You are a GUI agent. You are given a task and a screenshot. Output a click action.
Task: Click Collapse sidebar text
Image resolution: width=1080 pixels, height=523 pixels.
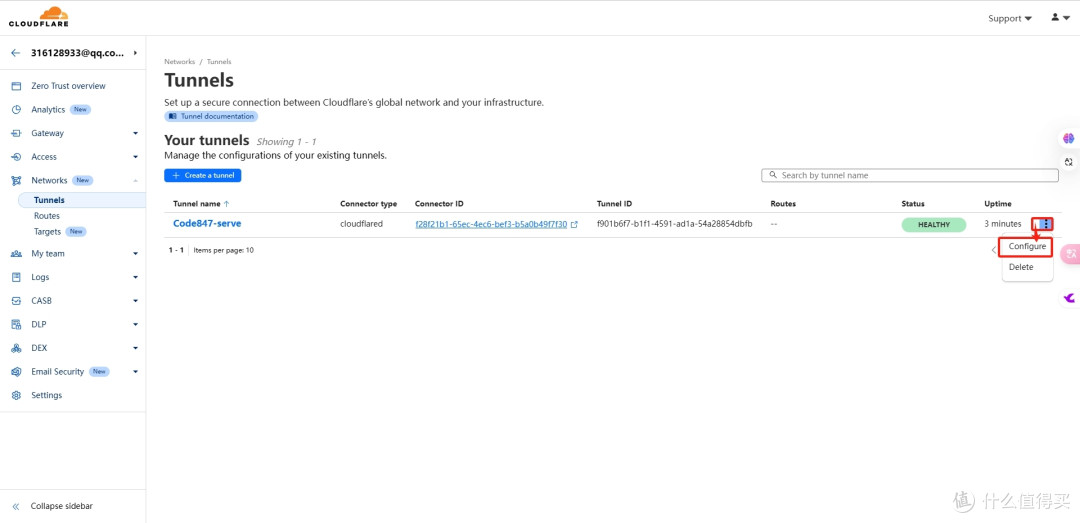coord(61,506)
